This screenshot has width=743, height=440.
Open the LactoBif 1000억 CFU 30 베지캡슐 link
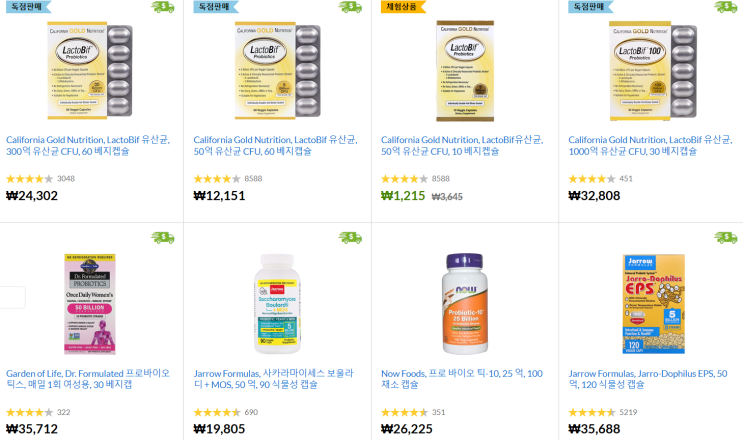point(650,145)
